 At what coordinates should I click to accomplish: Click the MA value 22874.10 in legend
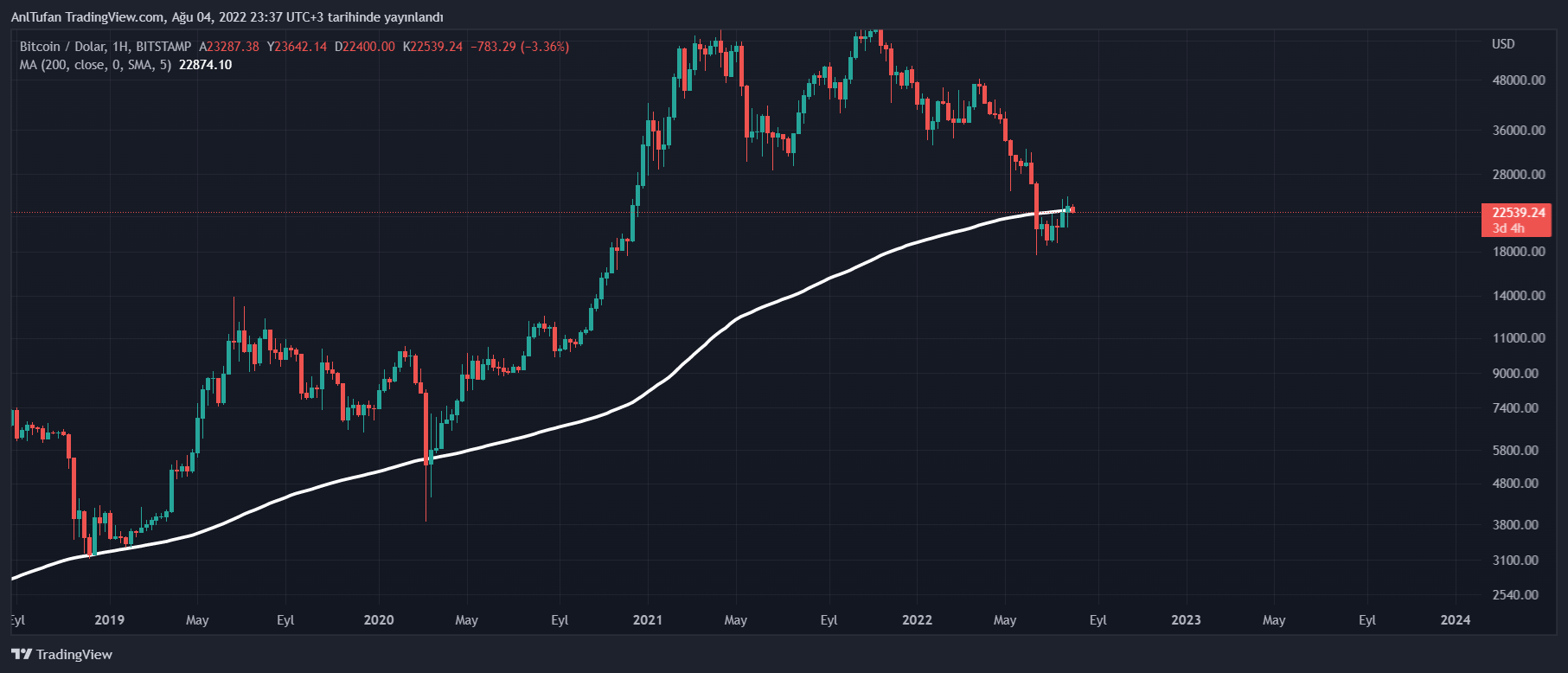click(205, 65)
